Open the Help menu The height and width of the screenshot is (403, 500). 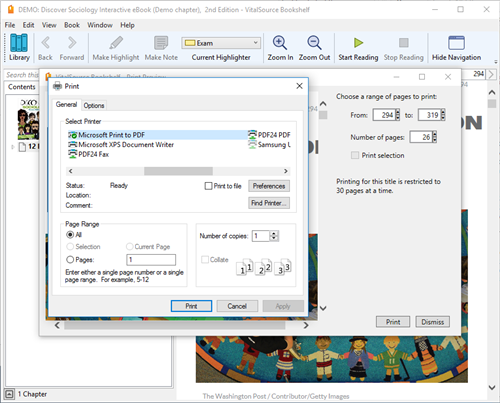tap(127, 25)
